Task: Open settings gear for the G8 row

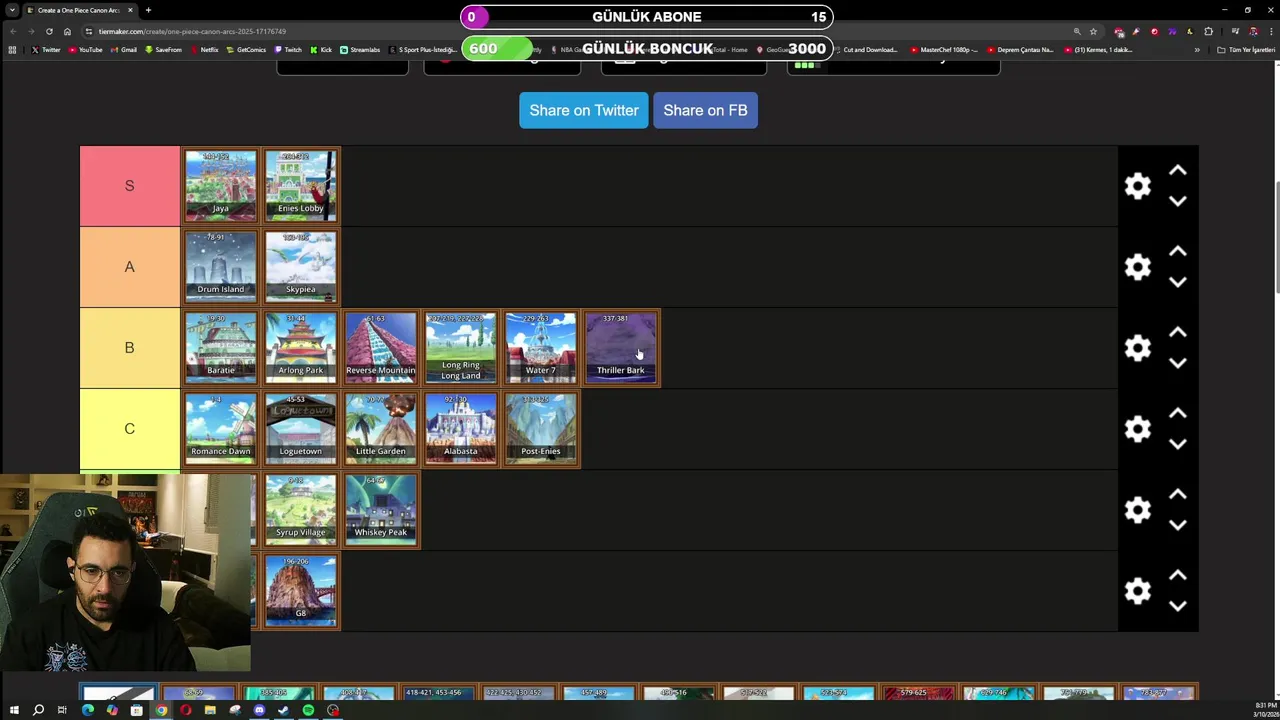Action: tap(1138, 591)
